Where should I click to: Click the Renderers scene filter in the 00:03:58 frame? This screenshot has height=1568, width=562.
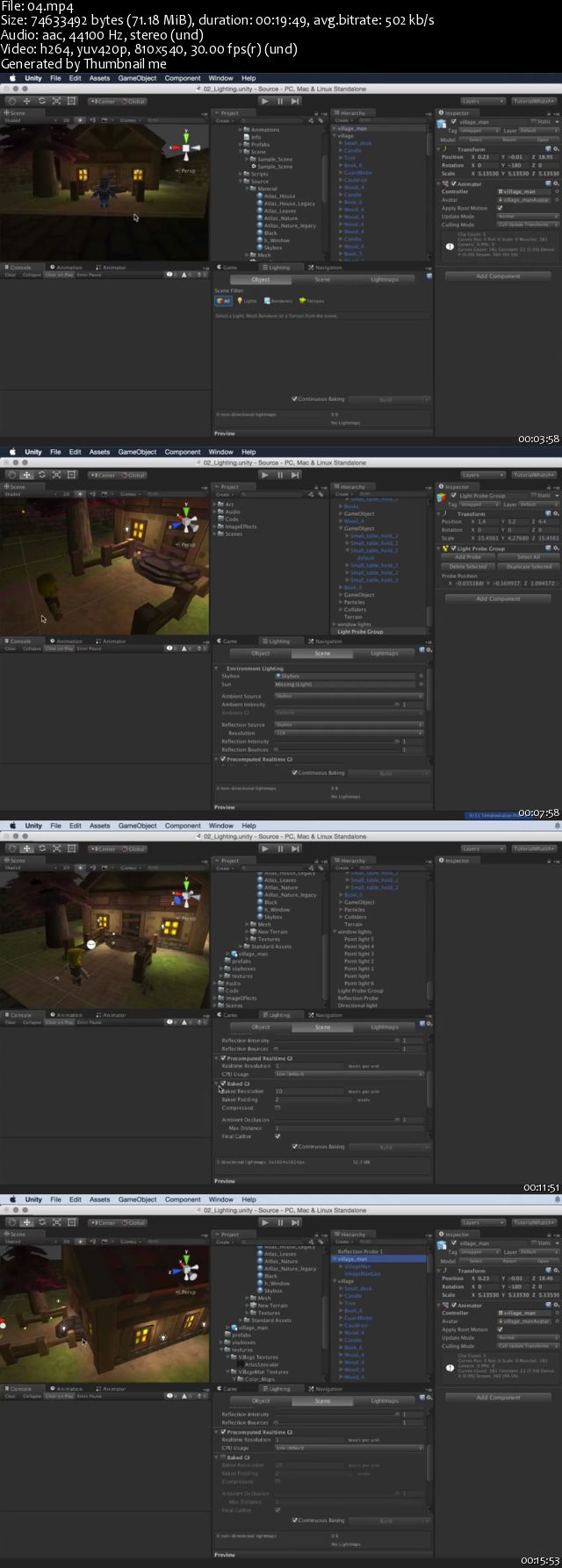tap(278, 301)
